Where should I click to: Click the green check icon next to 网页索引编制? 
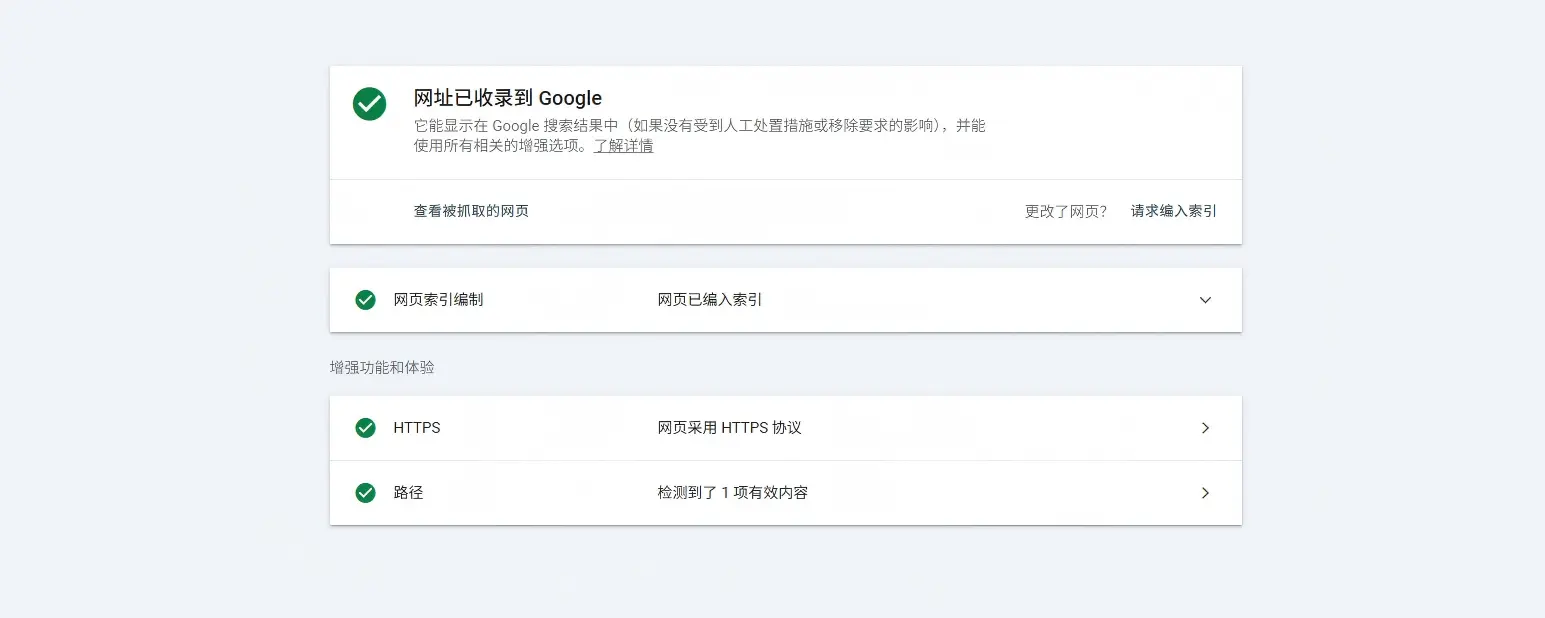(366, 300)
